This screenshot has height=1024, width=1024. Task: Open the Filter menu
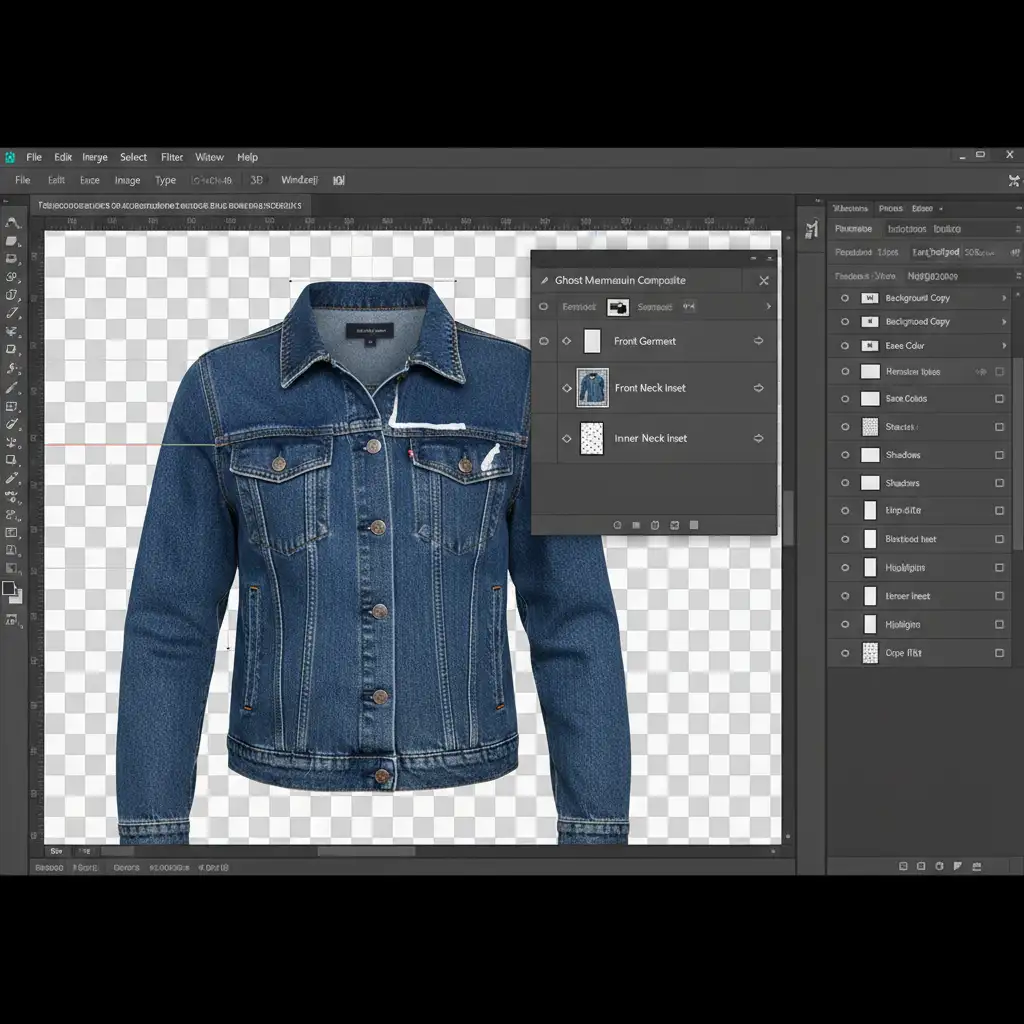pyautogui.click(x=172, y=157)
